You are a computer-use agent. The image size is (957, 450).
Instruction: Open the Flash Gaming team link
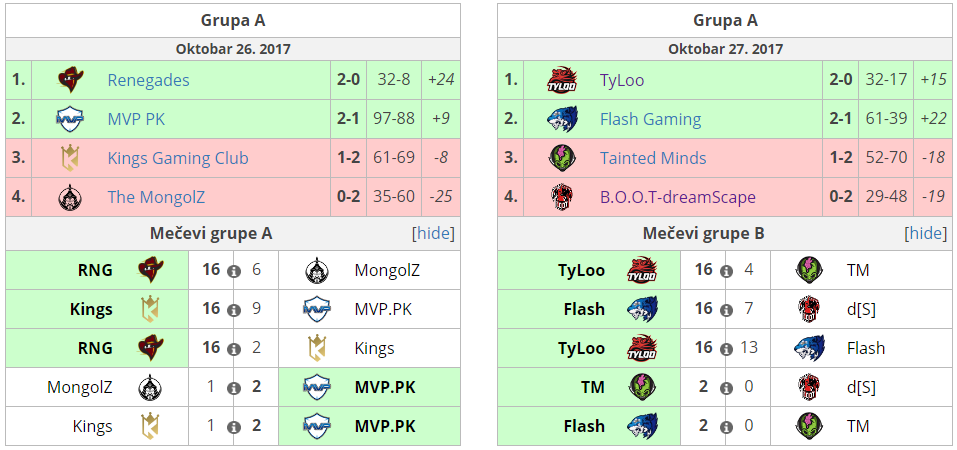[650, 119]
